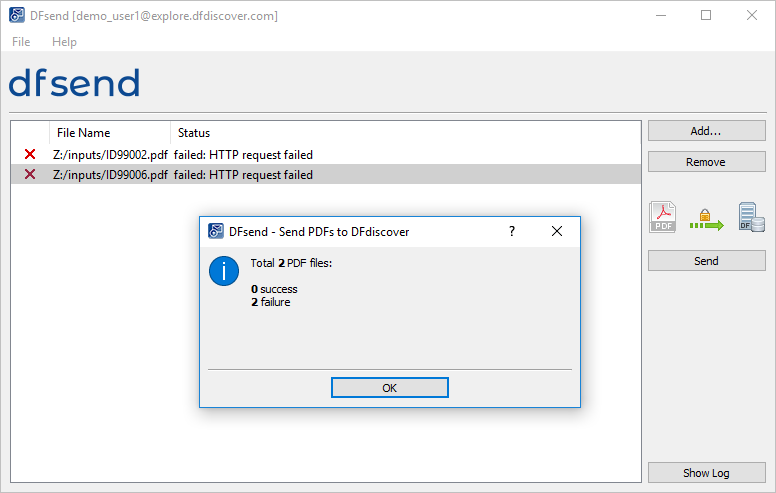Screen dimensions: 776x493
Task: Click the DFsend app icon in main title bar
Action: point(17,15)
